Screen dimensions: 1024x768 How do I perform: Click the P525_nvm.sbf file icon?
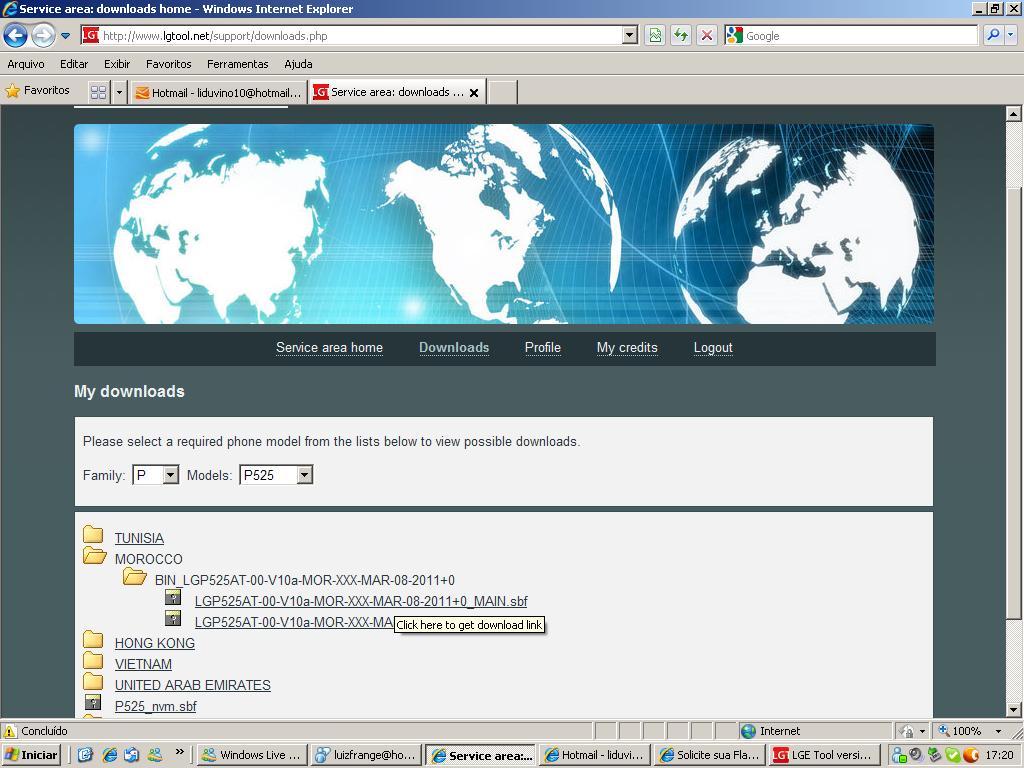click(93, 702)
